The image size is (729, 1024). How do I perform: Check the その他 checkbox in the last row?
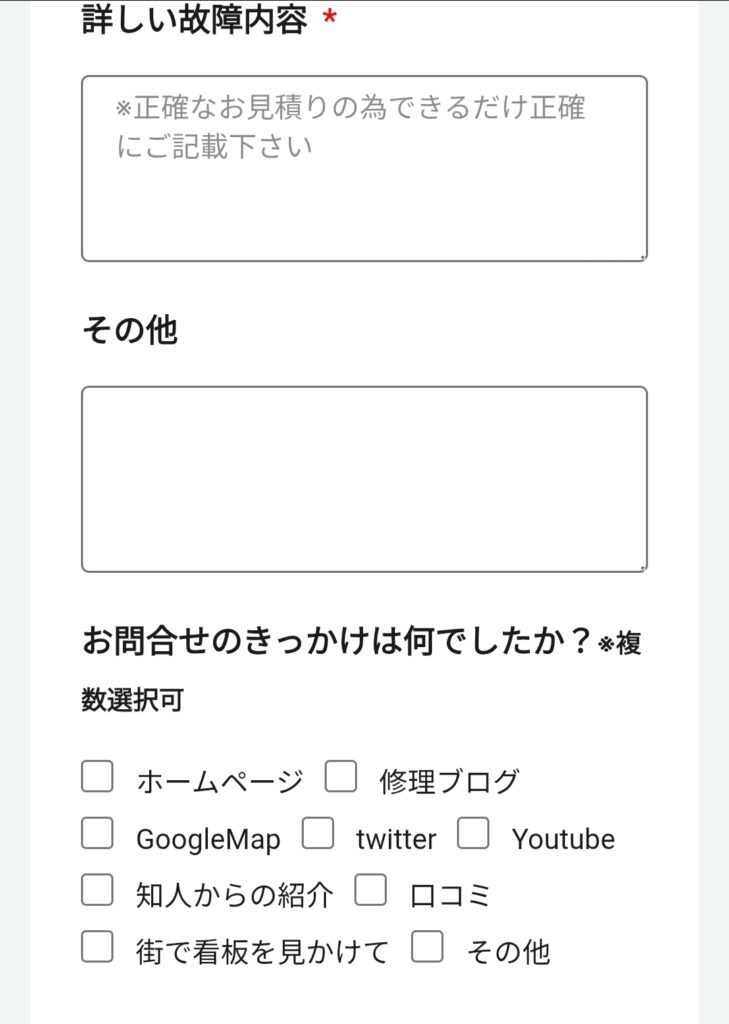coord(427,946)
